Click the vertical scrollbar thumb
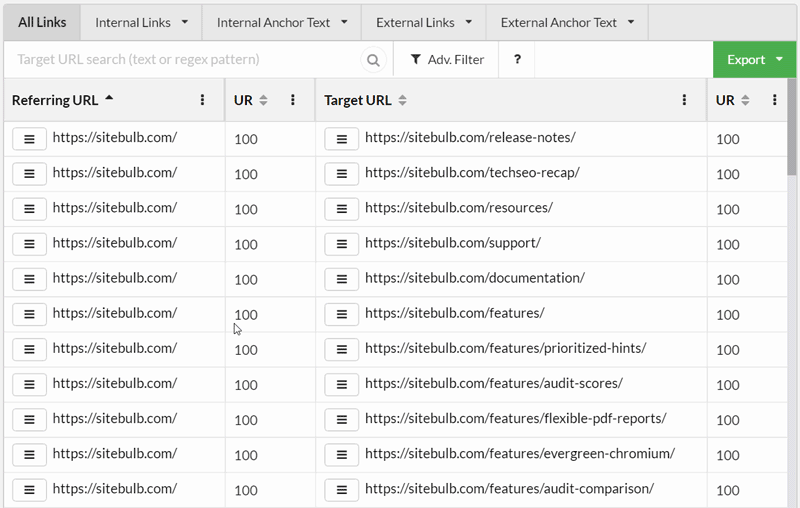This screenshot has height=508, width=800. pyautogui.click(x=791, y=128)
